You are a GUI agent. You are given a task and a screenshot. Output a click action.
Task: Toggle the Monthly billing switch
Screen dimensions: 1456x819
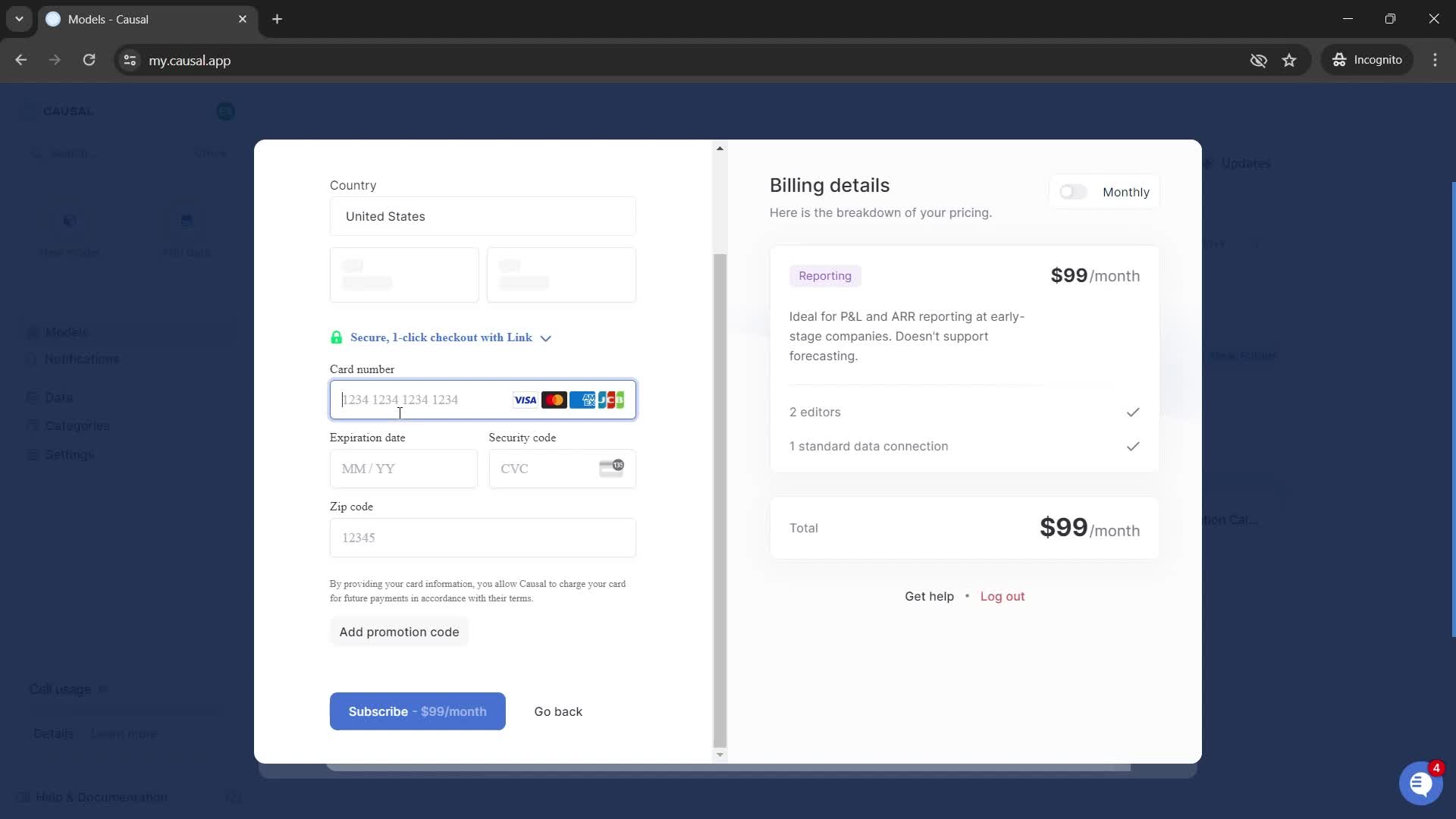(1073, 191)
